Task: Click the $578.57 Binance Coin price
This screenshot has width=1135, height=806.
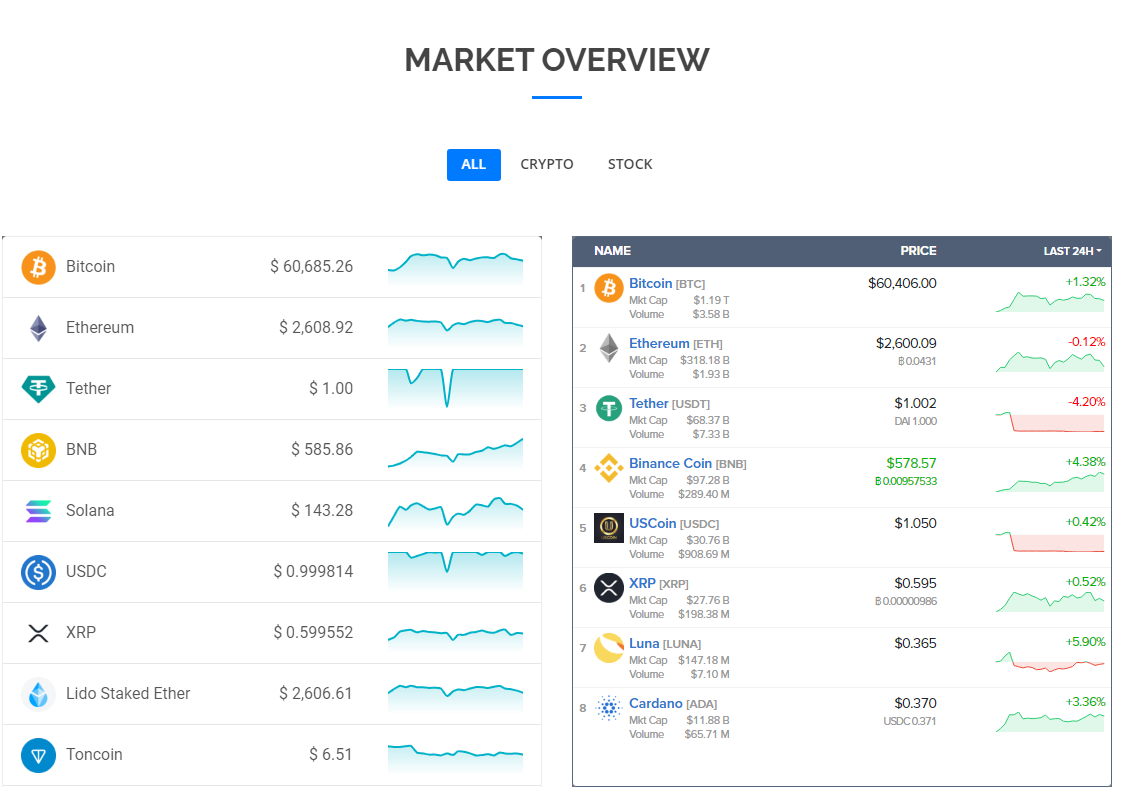Action: click(x=911, y=463)
